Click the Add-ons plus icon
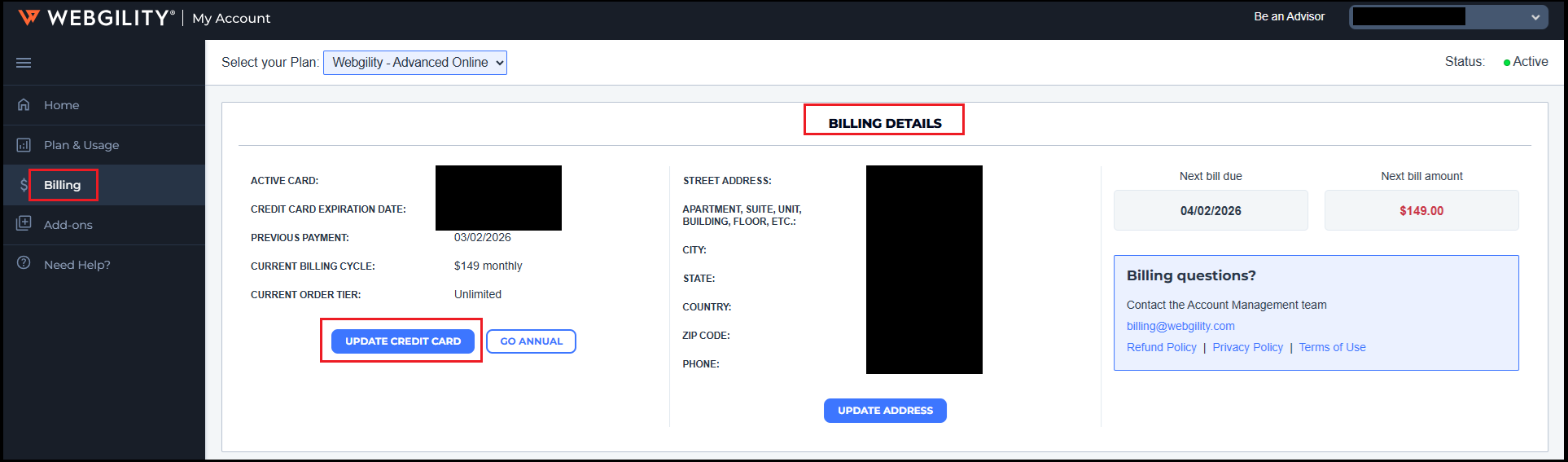The height and width of the screenshot is (462, 1568). 24,223
